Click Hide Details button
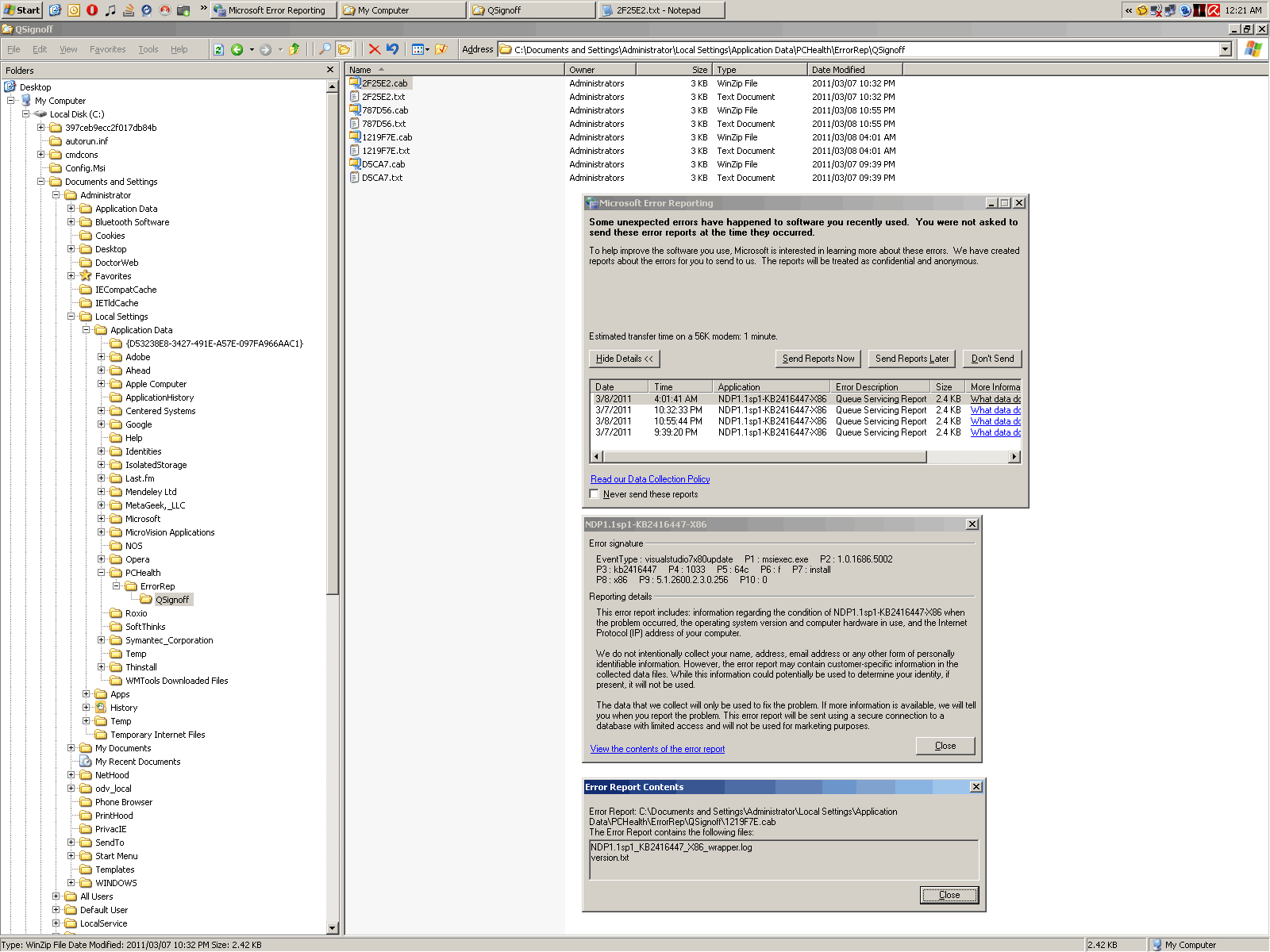This screenshot has width=1270, height=952. [x=625, y=359]
